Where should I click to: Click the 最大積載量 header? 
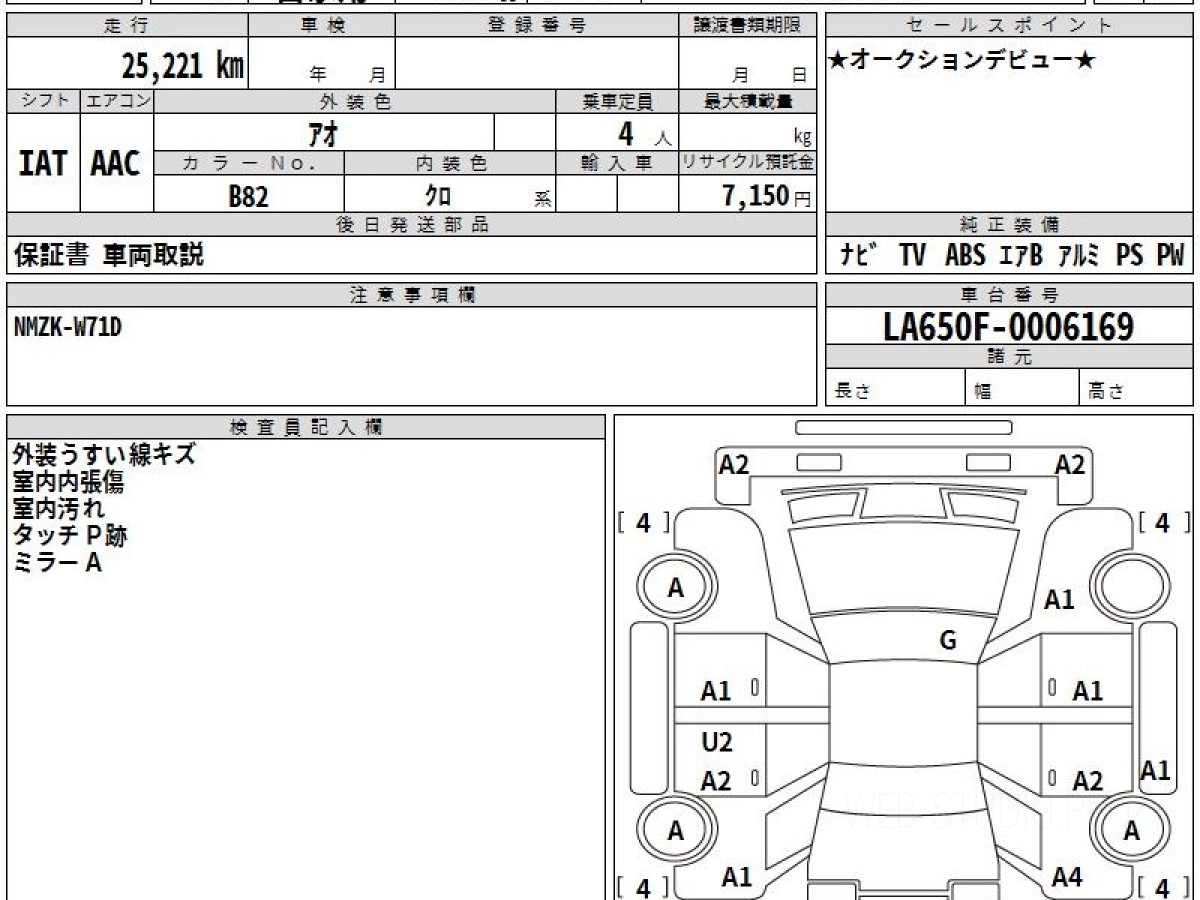pos(747,101)
